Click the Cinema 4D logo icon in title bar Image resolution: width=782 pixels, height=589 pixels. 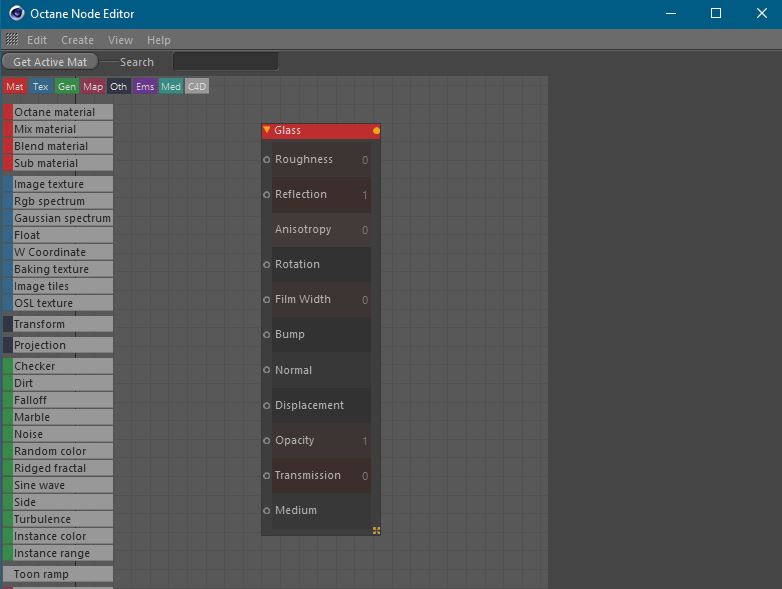[16, 13]
